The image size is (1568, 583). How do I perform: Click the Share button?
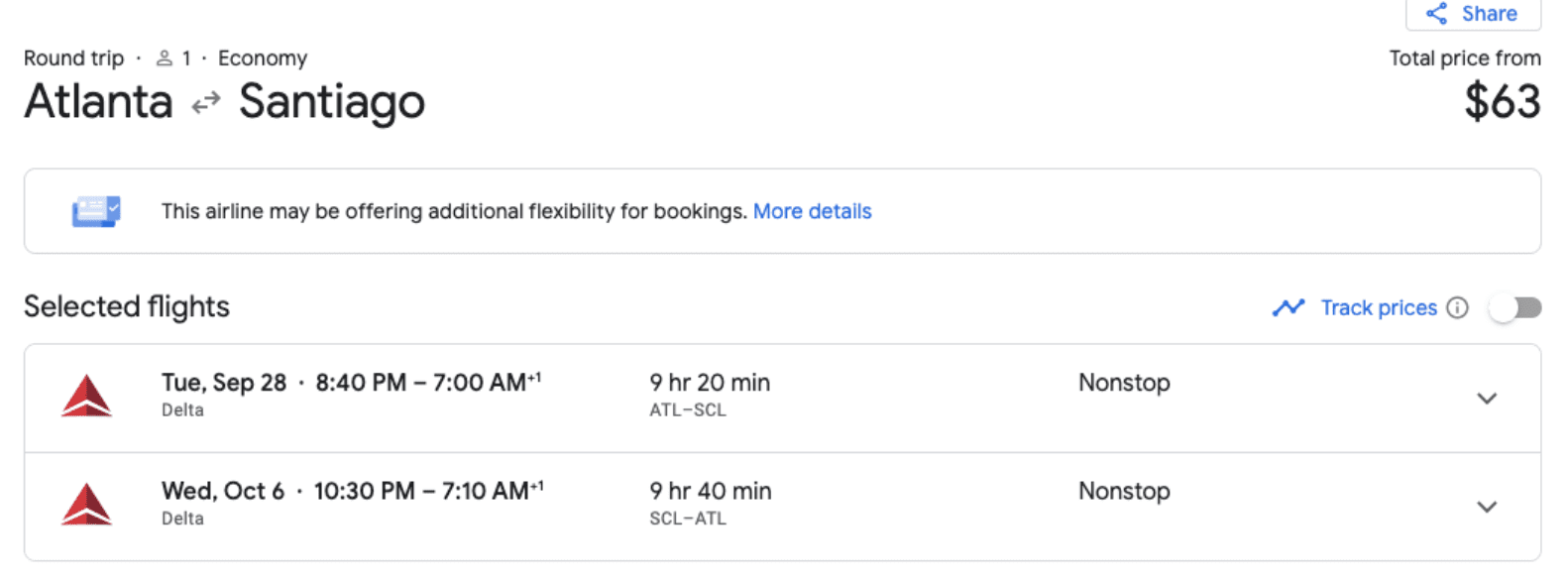(1473, 14)
